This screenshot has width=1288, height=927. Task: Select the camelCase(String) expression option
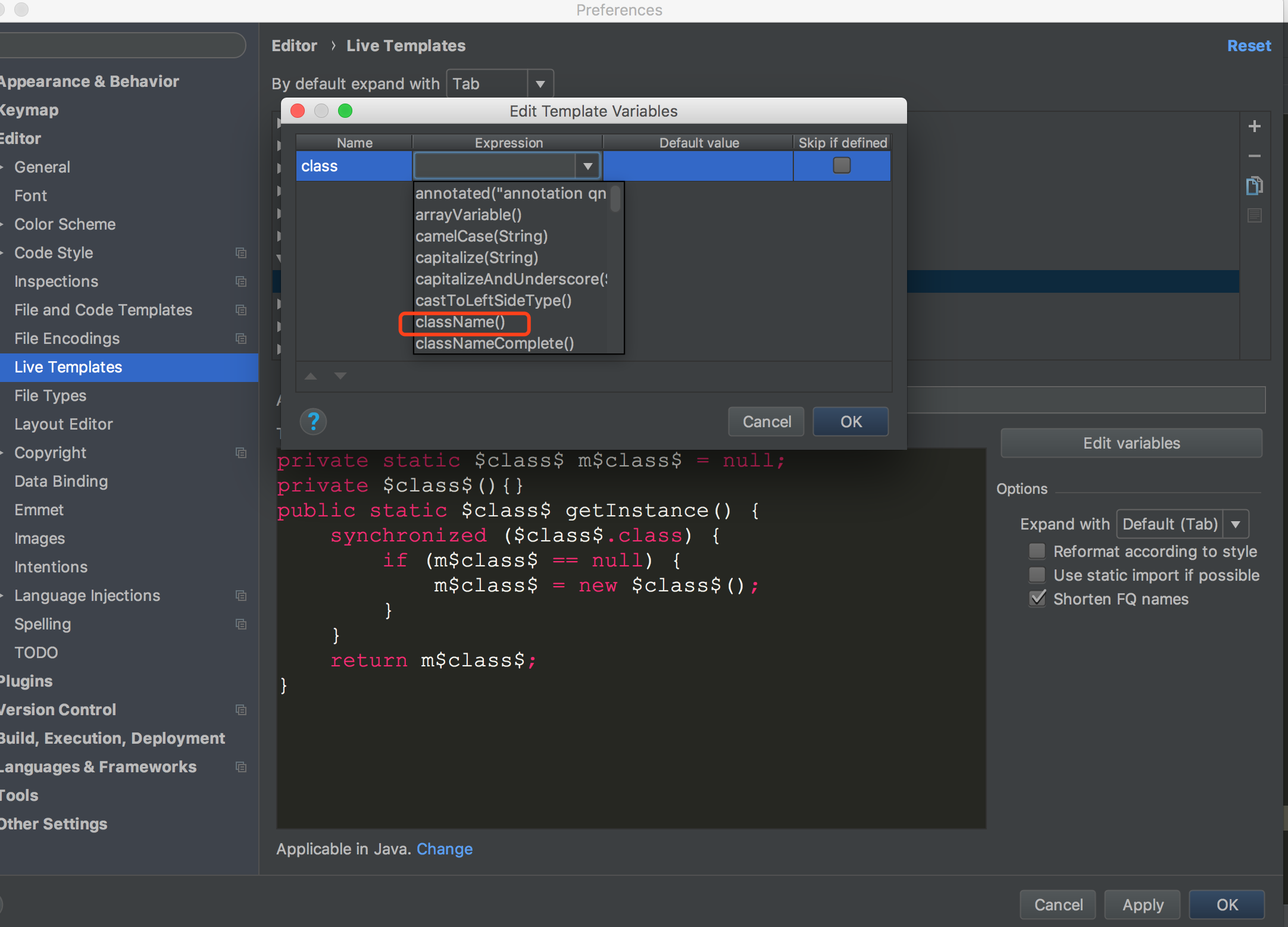(484, 235)
